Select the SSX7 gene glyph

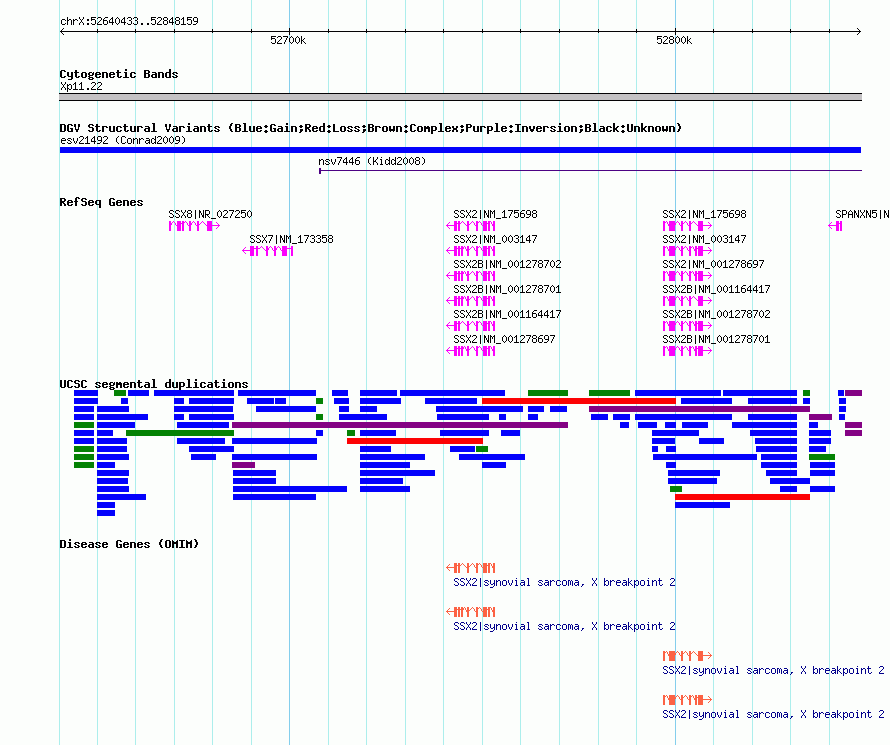267,251
